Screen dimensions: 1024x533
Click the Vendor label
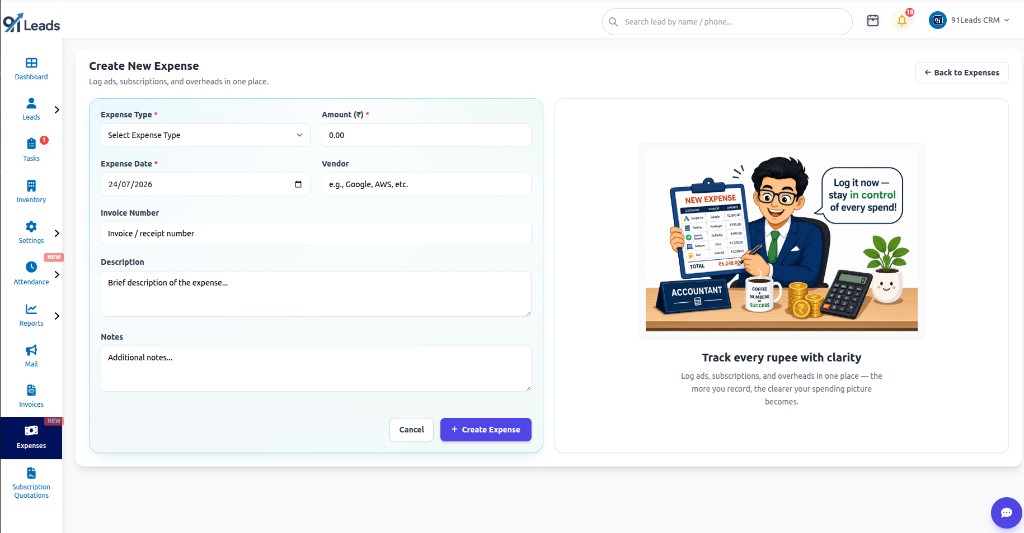point(335,164)
